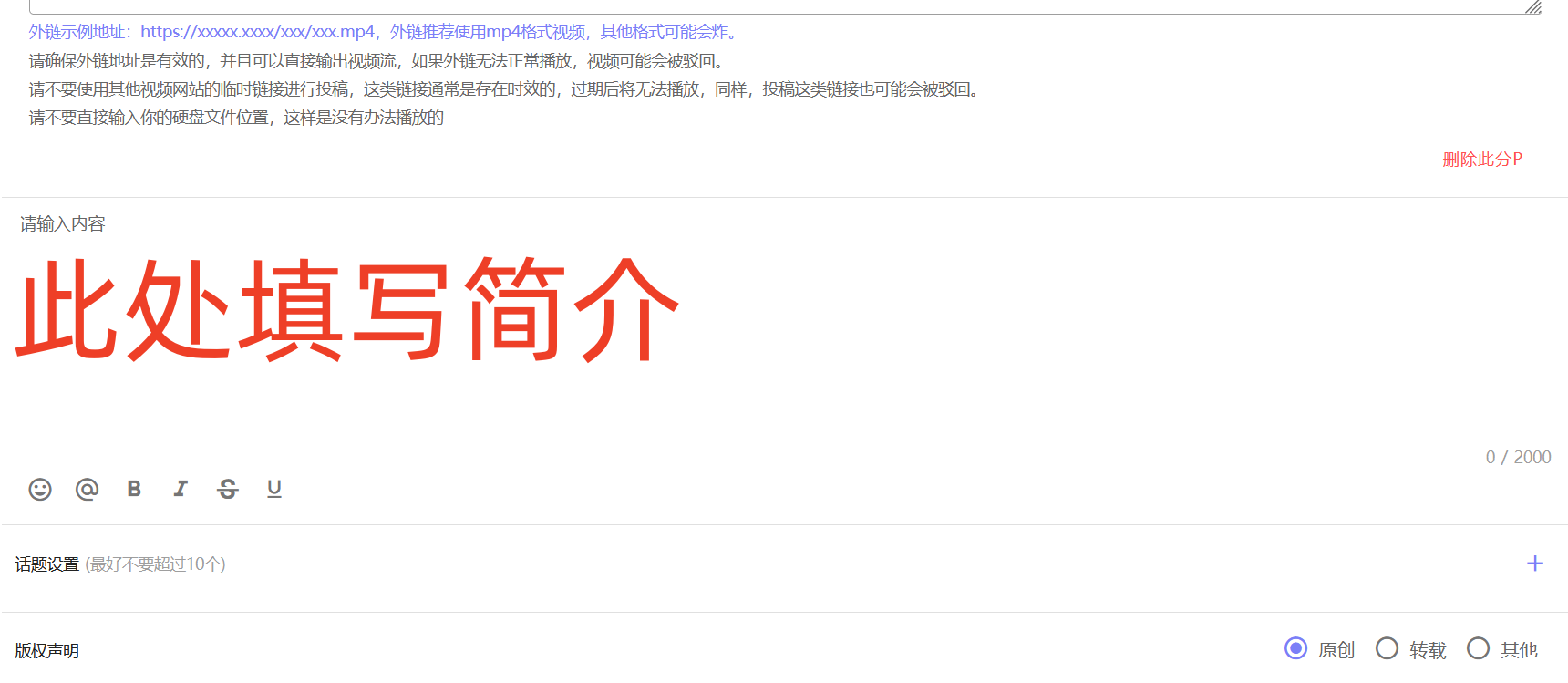Select the 转载 radio button

click(1387, 648)
